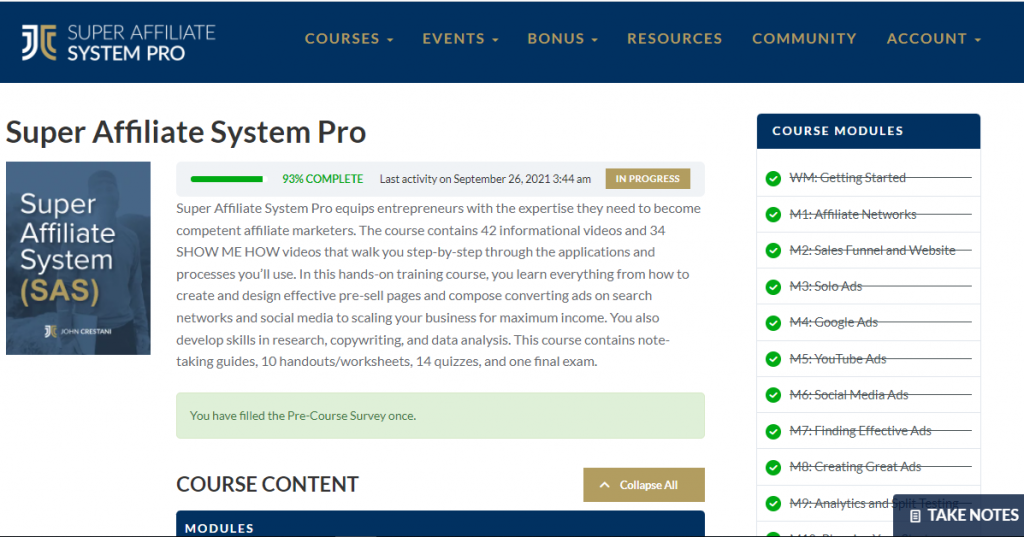
Task: Click the checkmark next to M6: Social Media Ads
Action: pyautogui.click(x=773, y=395)
